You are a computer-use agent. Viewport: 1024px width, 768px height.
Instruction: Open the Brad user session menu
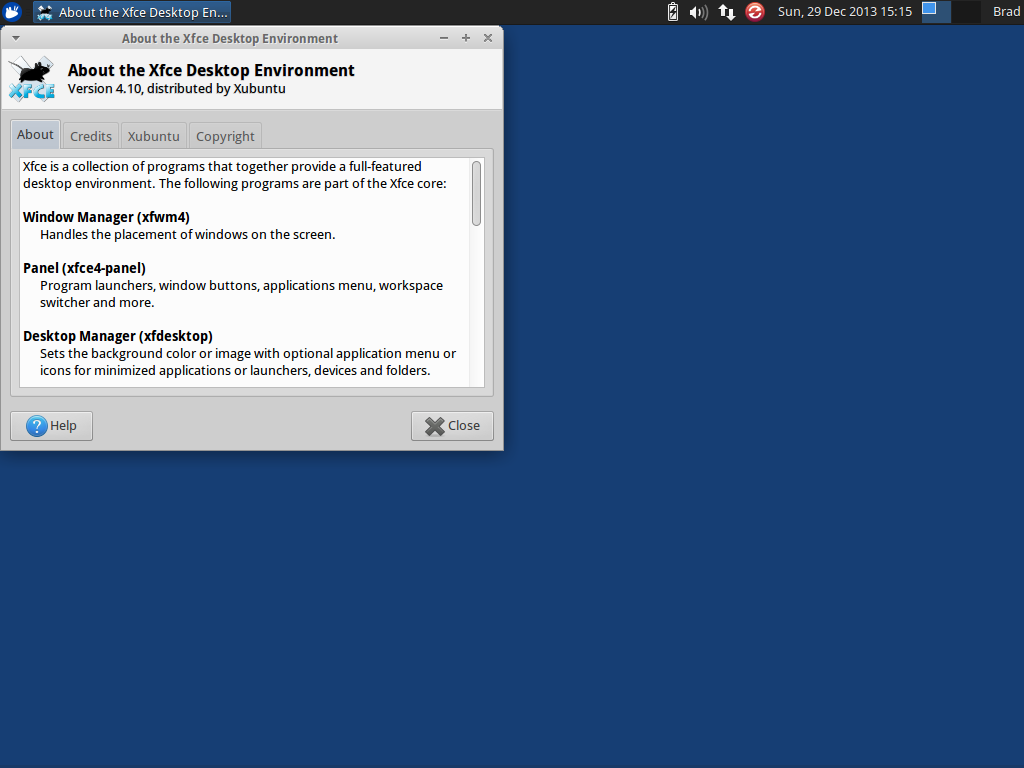pyautogui.click(x=1006, y=12)
